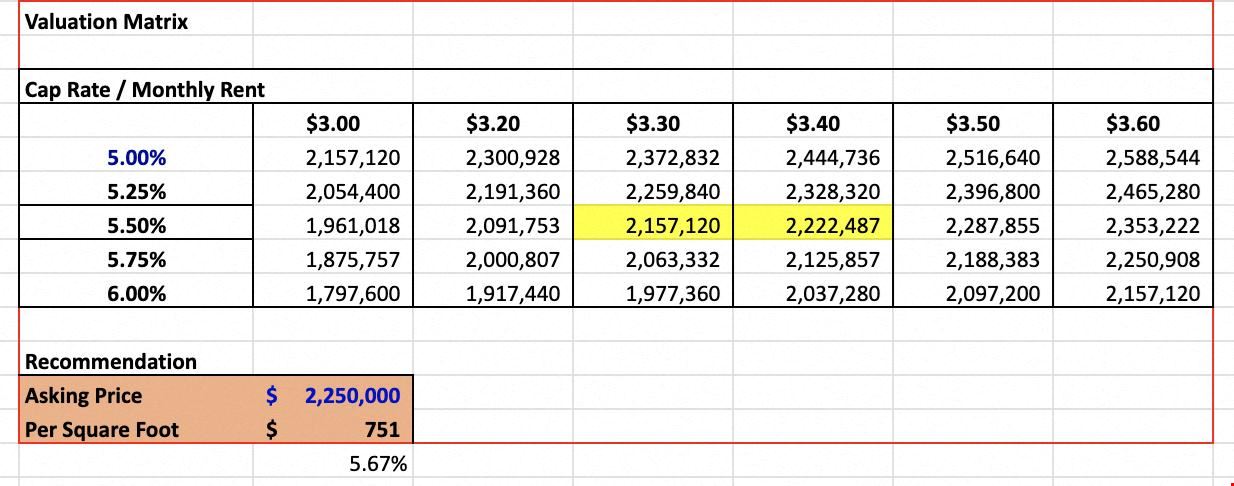Select the cell showing 2,588,544
This screenshot has height=486, width=1234.
[1133, 158]
